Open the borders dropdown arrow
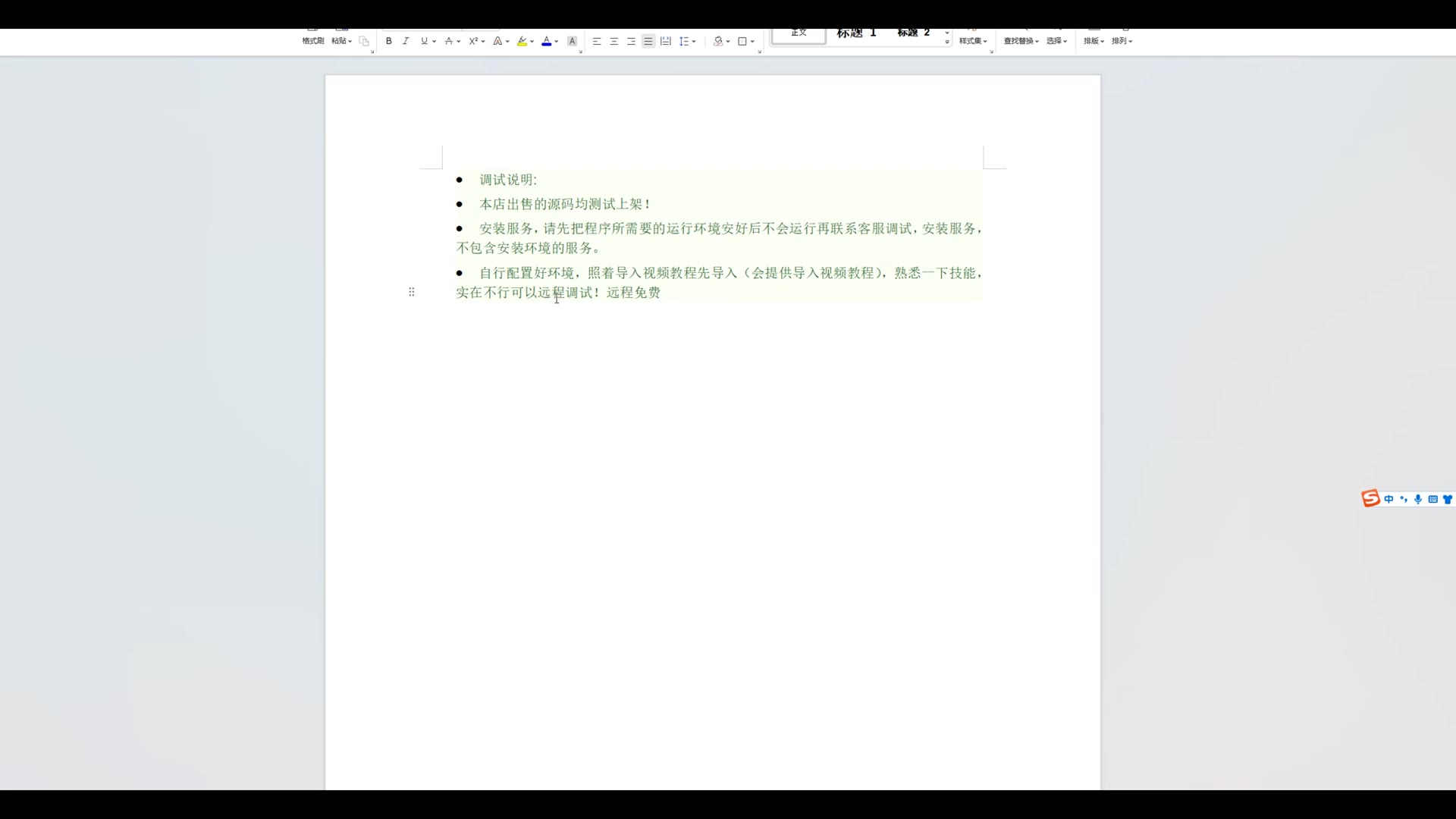This screenshot has height=819, width=1456. tap(752, 41)
